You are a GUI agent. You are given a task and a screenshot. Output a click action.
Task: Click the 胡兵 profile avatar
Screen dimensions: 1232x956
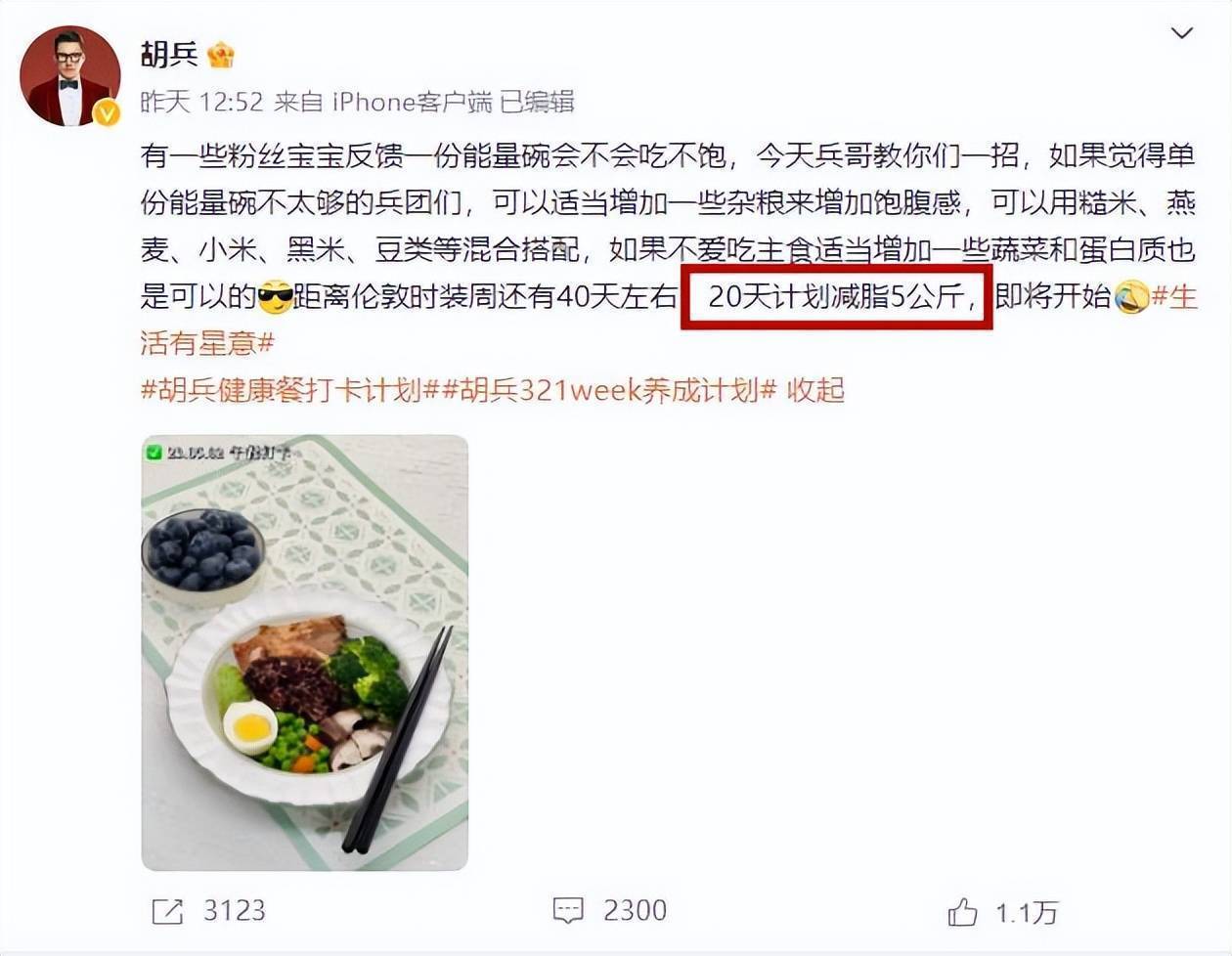tap(70, 75)
